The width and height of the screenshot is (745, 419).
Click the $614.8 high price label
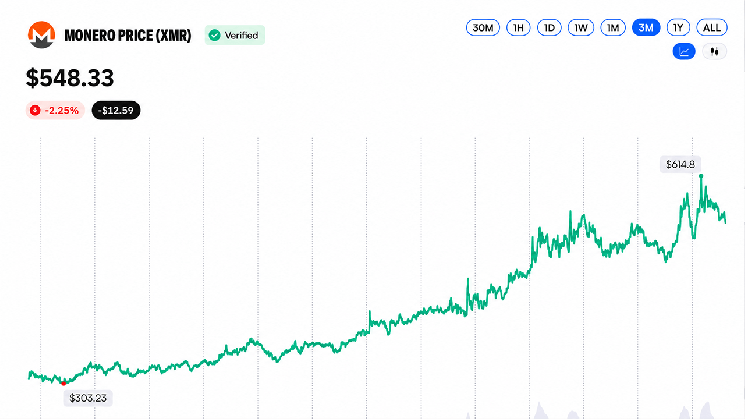click(x=680, y=164)
